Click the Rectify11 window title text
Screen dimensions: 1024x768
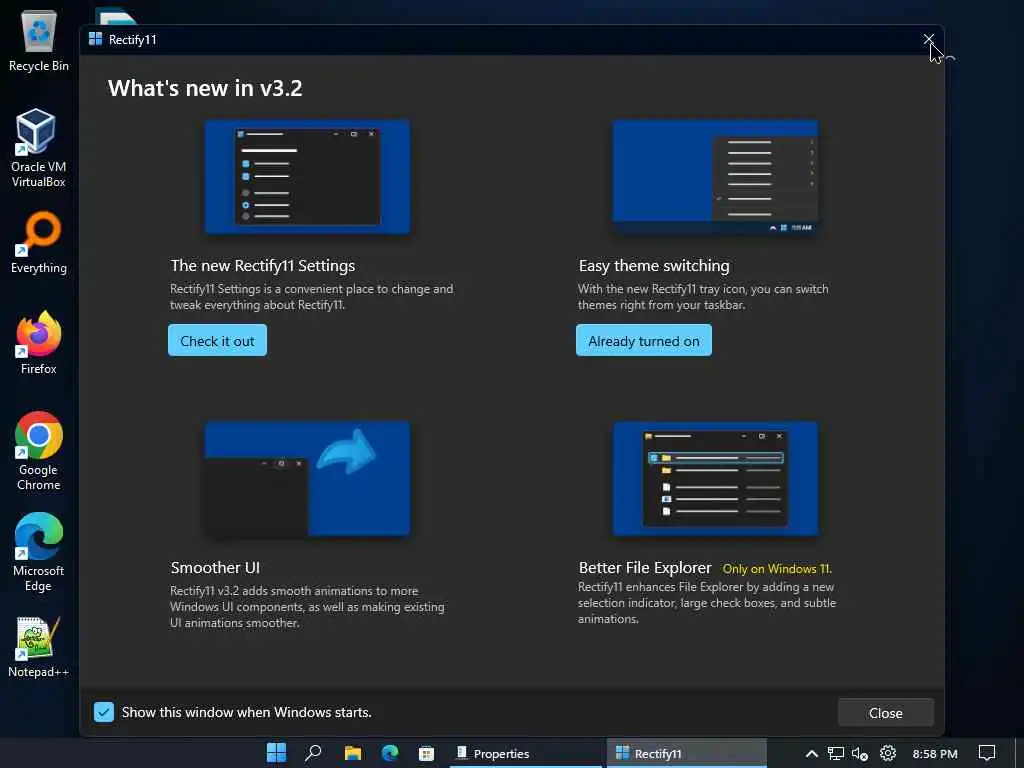point(133,40)
